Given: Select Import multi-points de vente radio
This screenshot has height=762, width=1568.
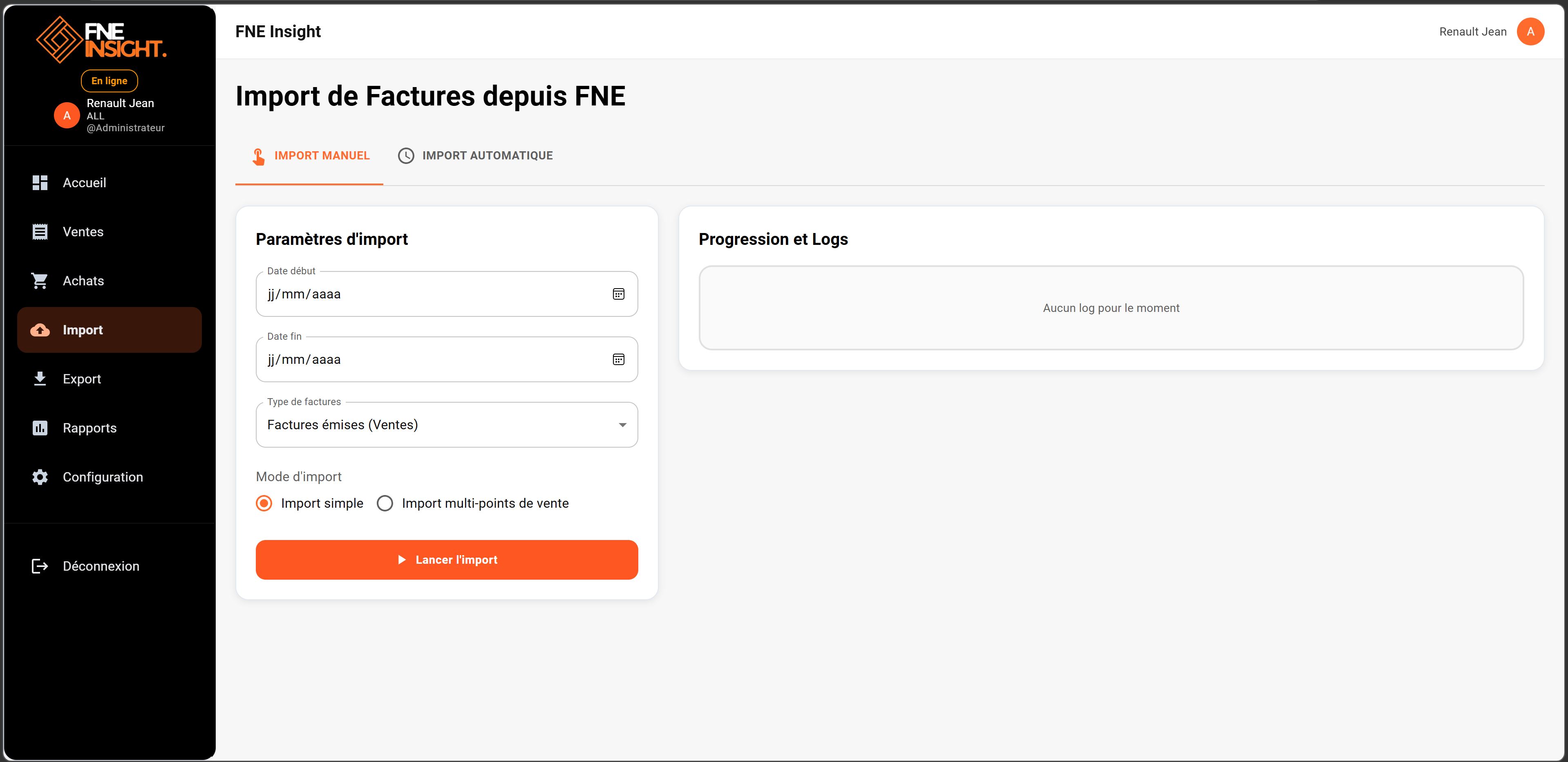Looking at the screenshot, I should point(385,504).
